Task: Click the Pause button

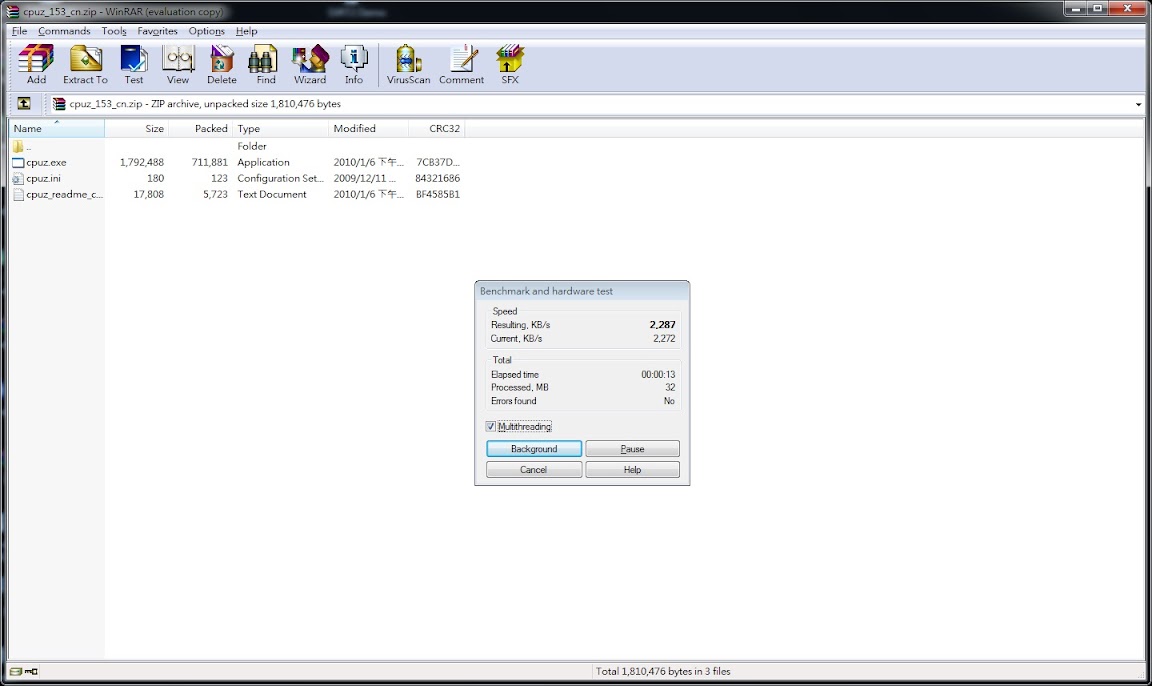Action: click(x=632, y=449)
